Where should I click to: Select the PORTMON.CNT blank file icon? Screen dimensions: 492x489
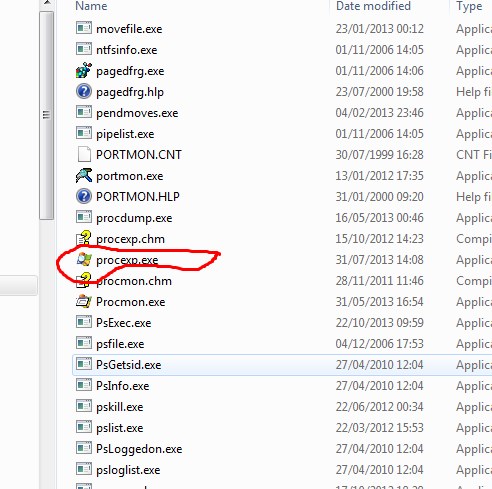(84, 154)
